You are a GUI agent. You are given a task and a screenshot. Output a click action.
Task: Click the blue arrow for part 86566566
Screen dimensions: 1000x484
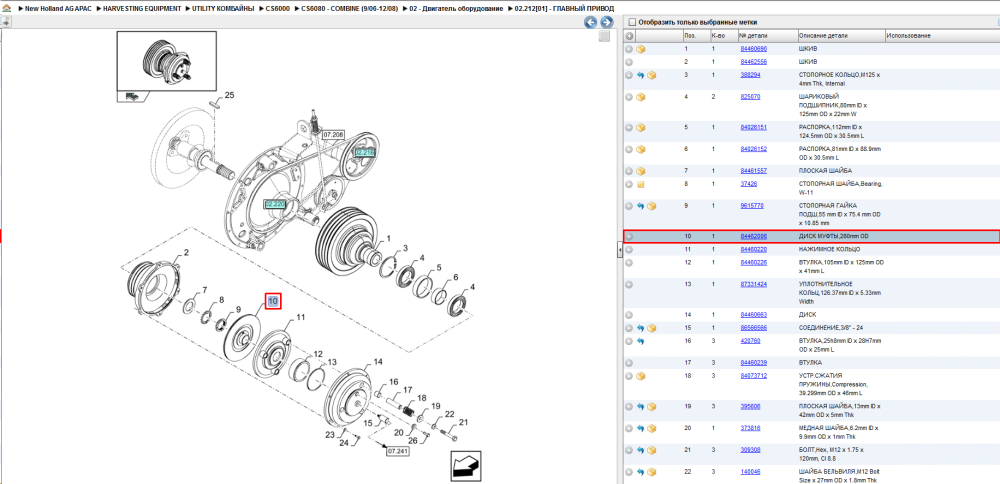641,328
